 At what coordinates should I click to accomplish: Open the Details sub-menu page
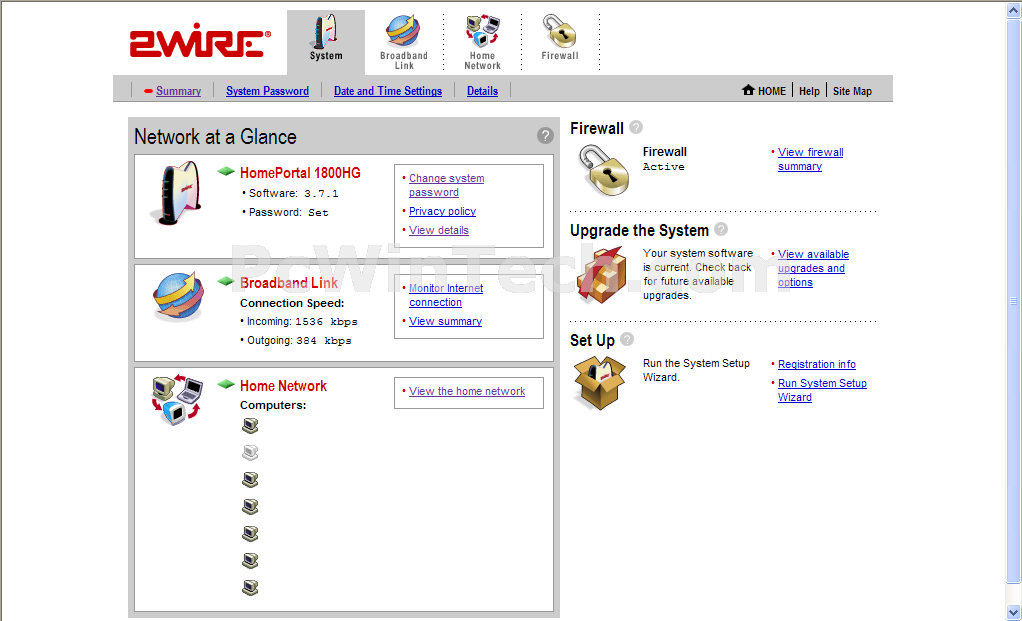(x=482, y=91)
